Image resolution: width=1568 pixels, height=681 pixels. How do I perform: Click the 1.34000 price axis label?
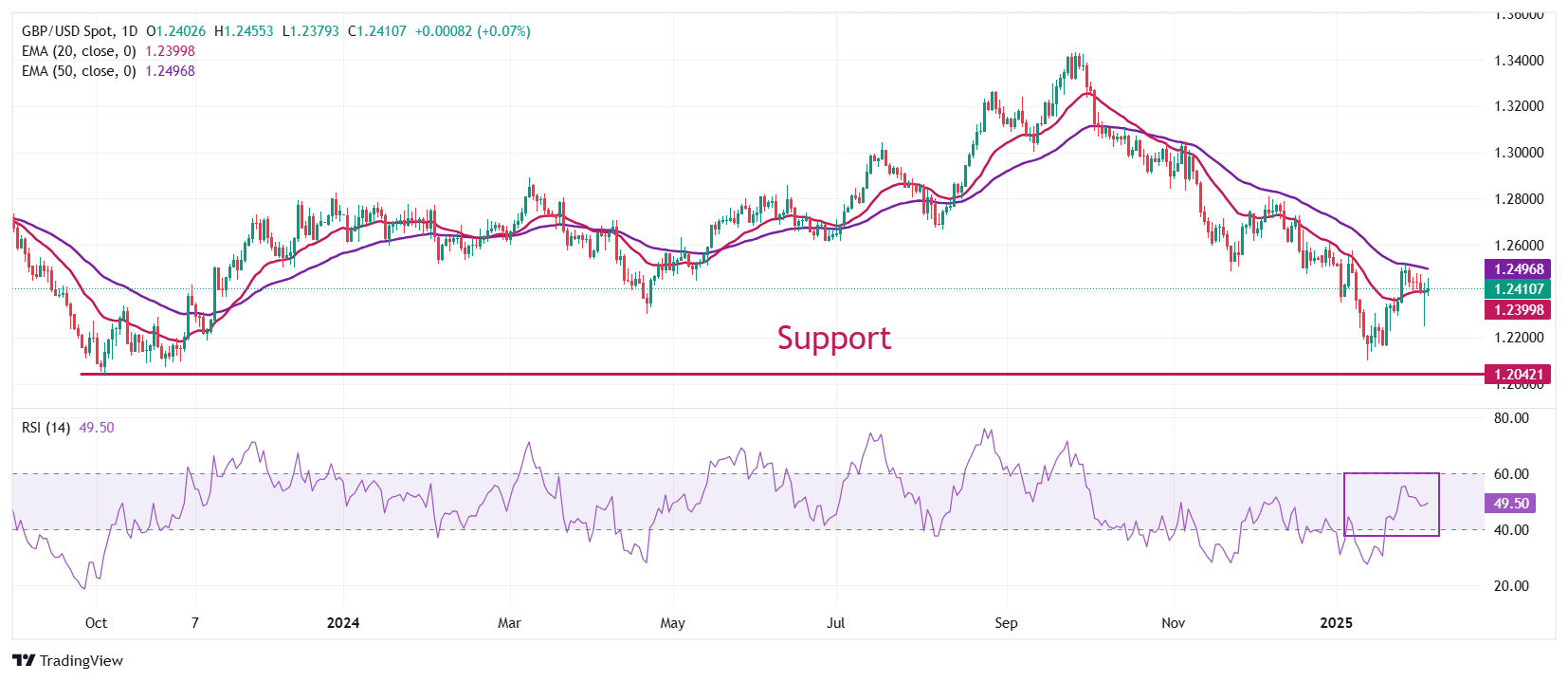[x=1519, y=61]
